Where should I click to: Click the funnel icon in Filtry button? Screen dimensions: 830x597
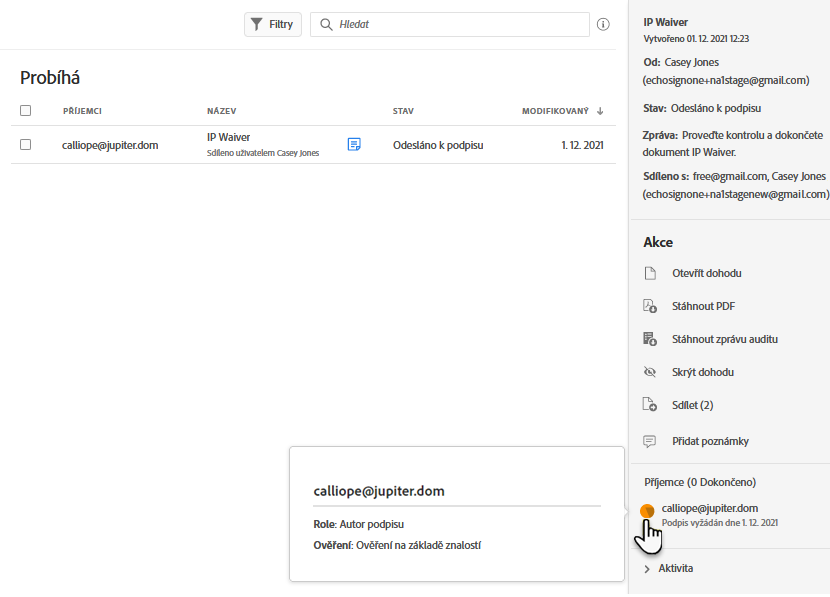(257, 24)
